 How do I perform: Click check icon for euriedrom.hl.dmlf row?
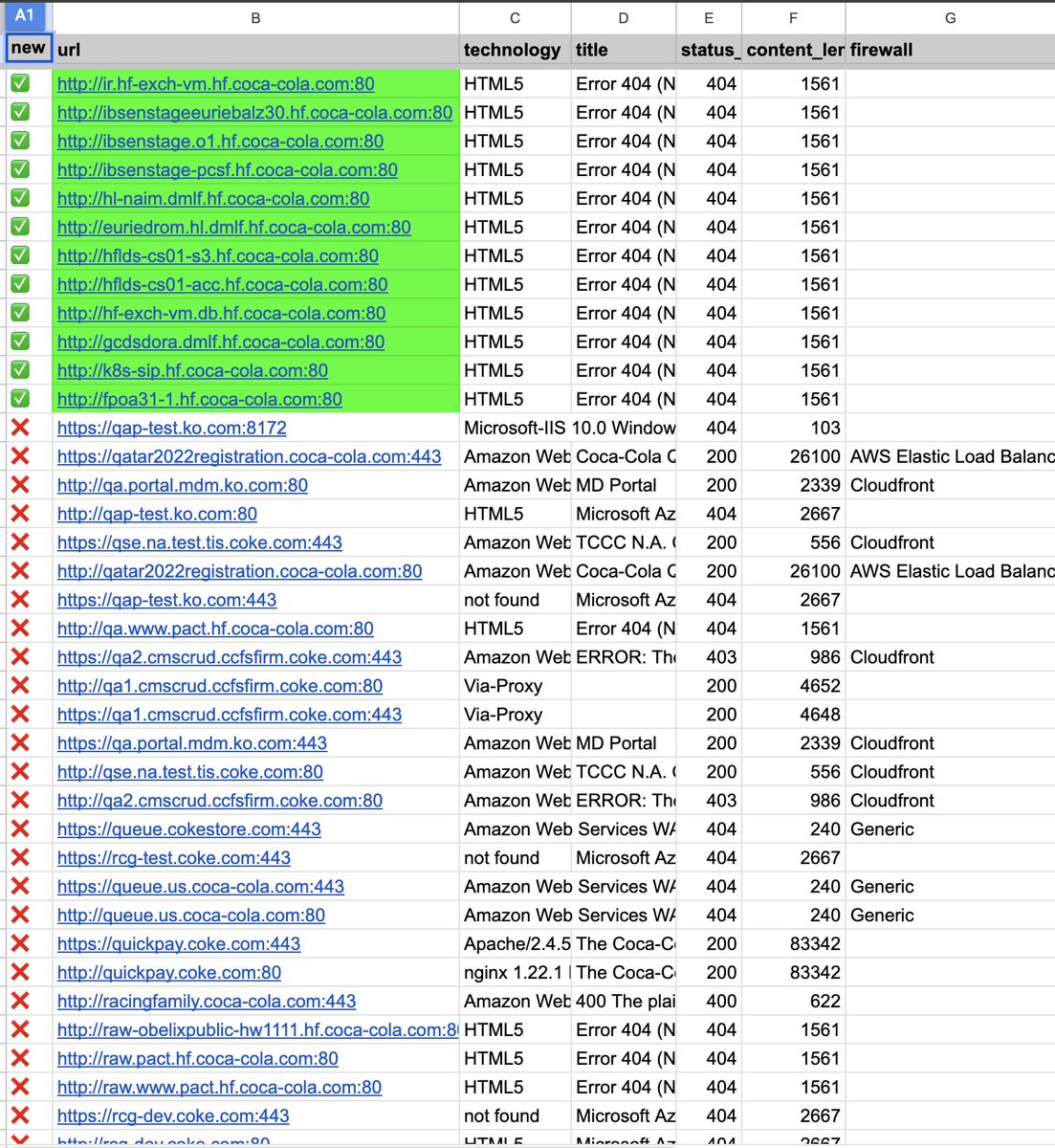pos(19,227)
